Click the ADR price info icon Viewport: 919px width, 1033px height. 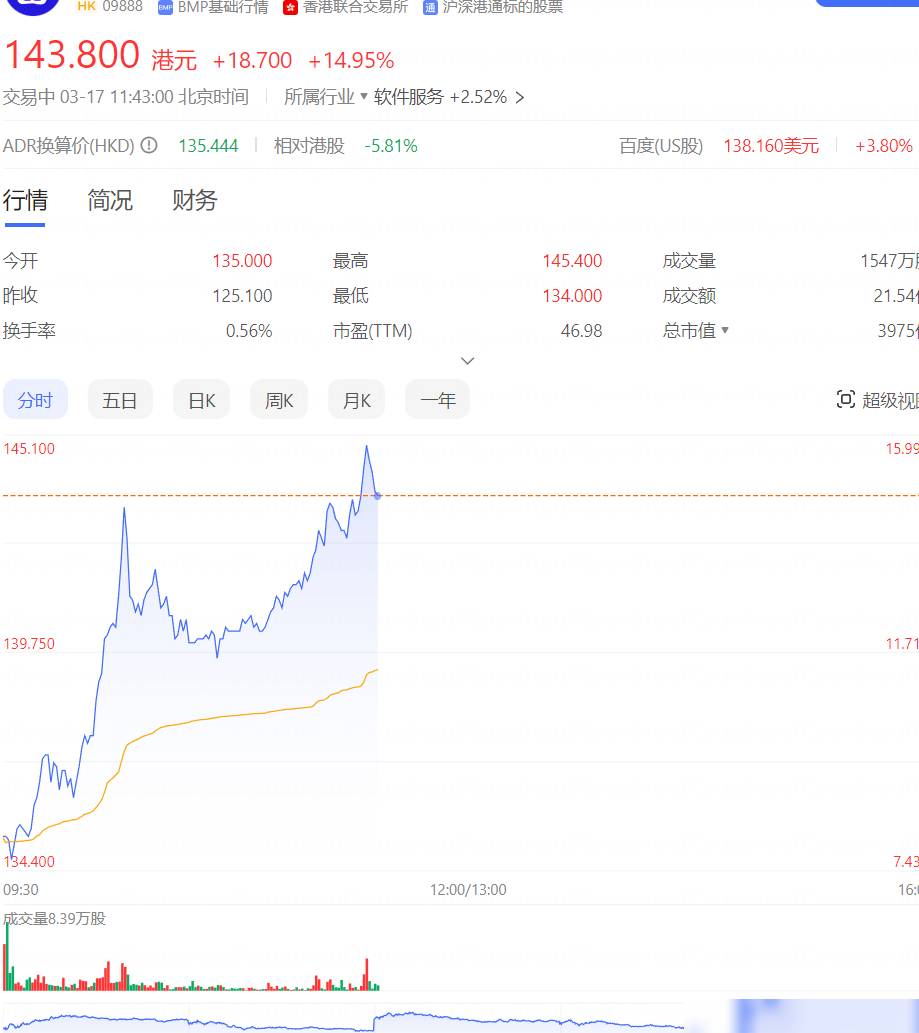(x=150, y=145)
